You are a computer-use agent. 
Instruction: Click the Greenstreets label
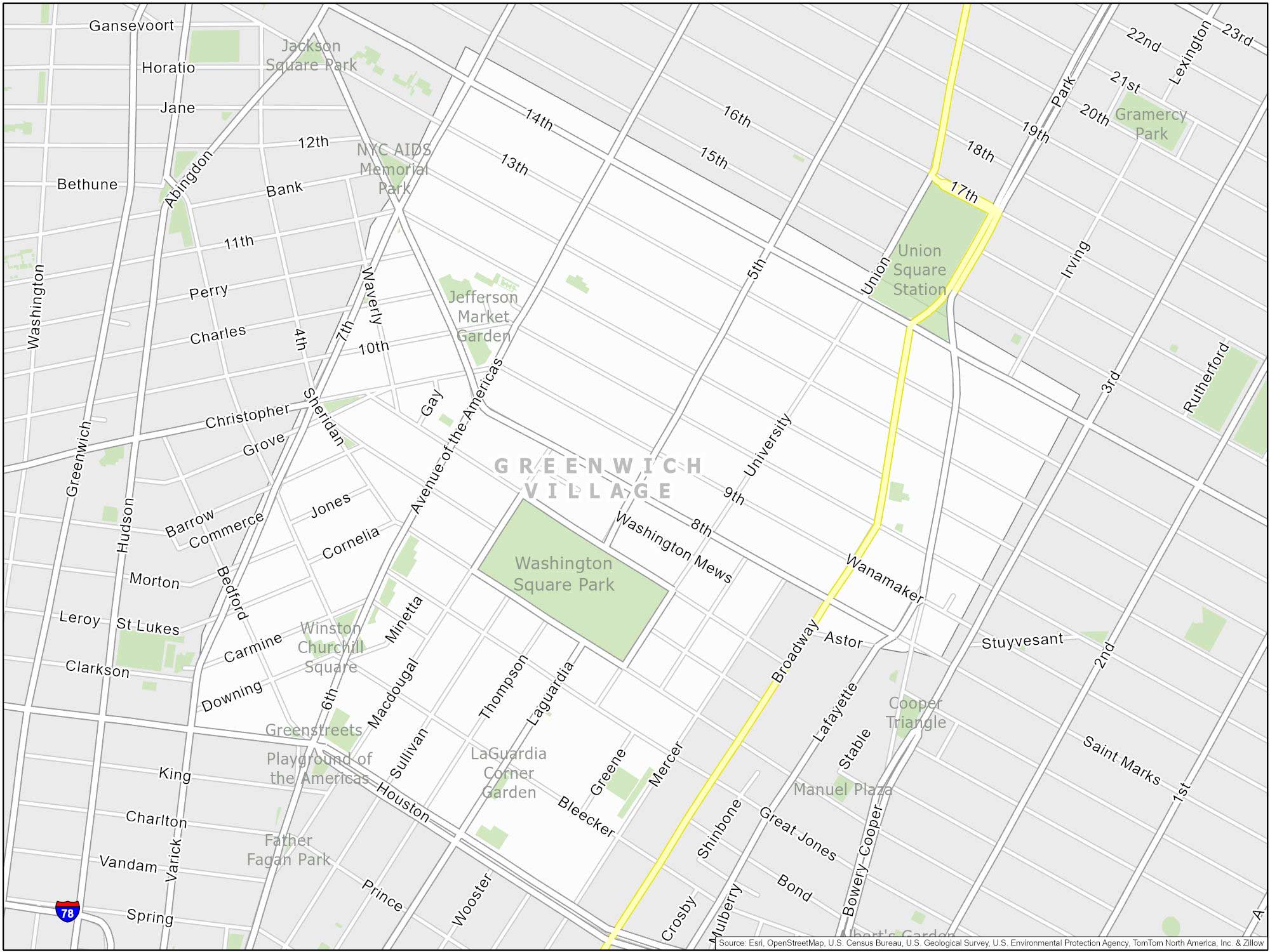point(314,730)
